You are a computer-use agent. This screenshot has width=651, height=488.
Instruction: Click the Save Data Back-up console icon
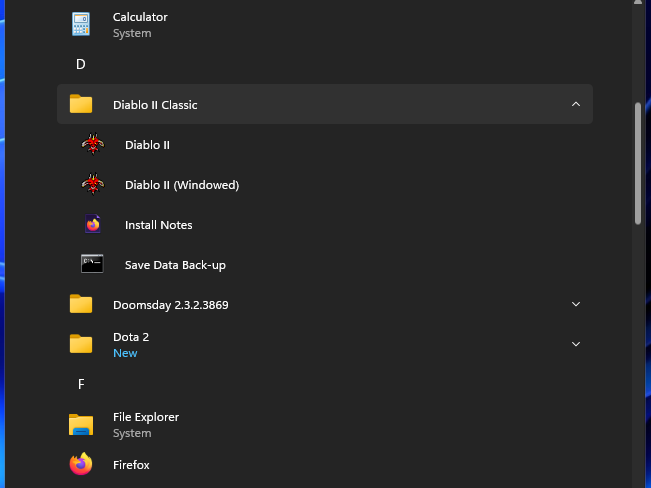point(93,264)
